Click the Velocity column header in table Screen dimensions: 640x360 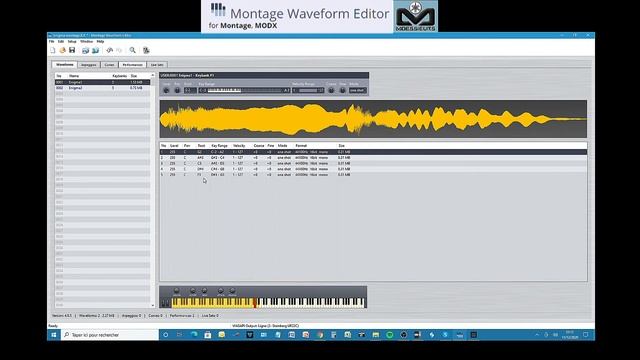239,146
